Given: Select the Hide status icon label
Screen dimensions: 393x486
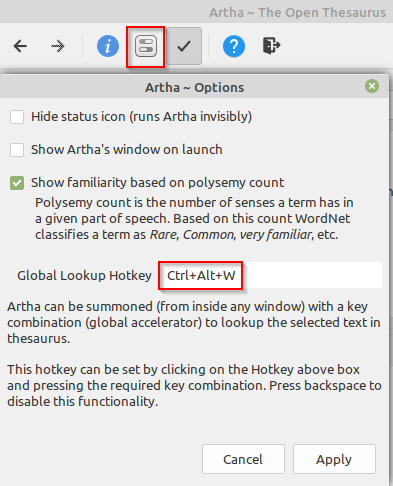Looking at the screenshot, I should click(141, 117).
